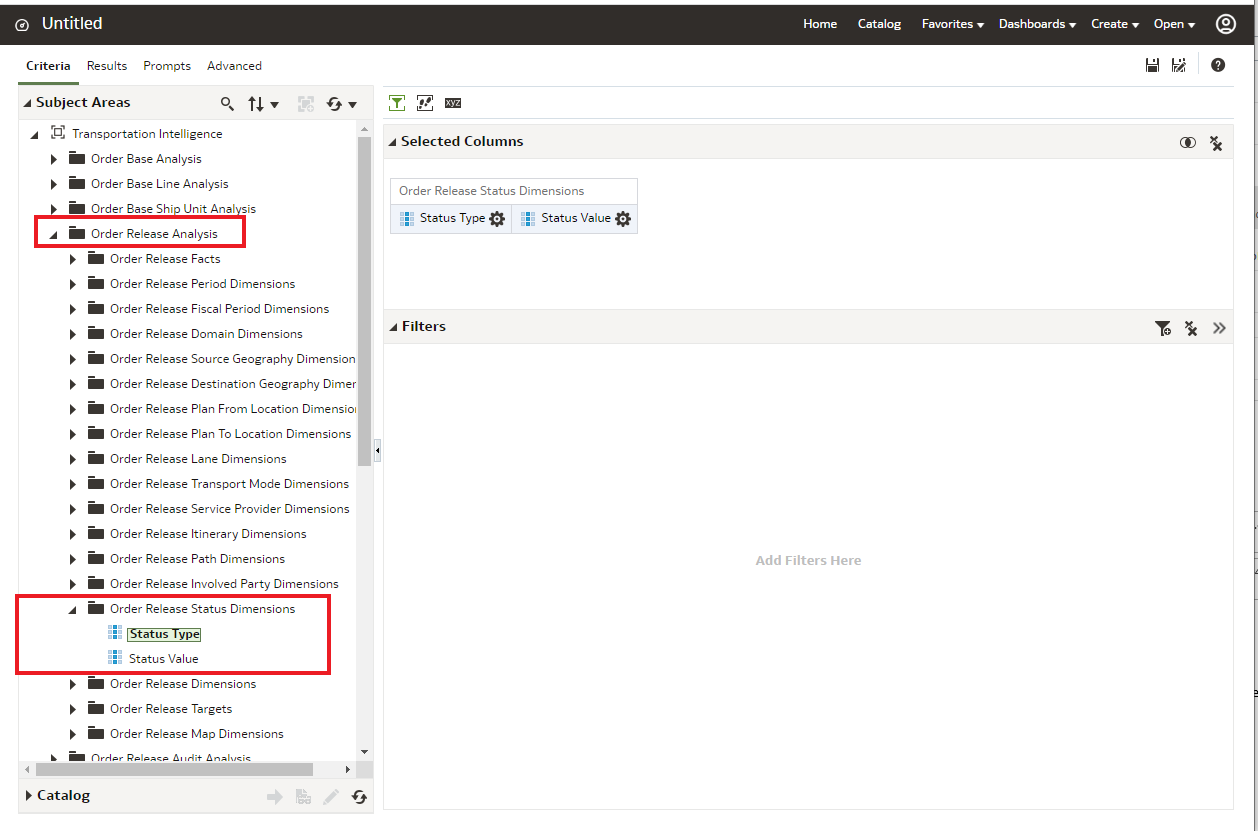Screen dimensions: 1258x831
Task: Remove all columns in Selected Columns header
Action: [1216, 143]
